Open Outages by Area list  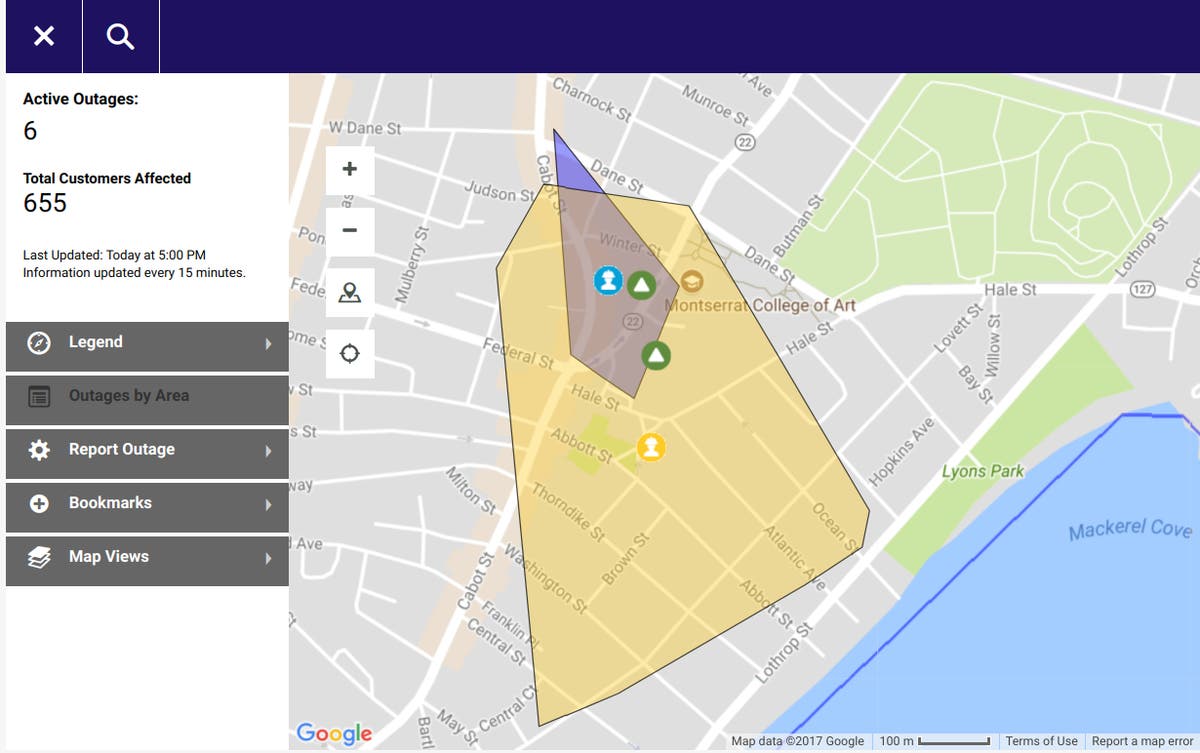point(147,397)
